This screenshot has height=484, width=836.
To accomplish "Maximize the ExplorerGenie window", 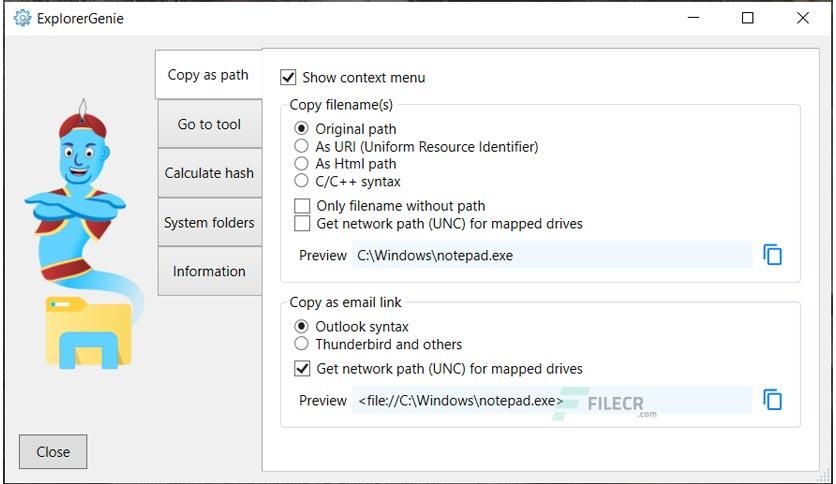I will (x=747, y=18).
